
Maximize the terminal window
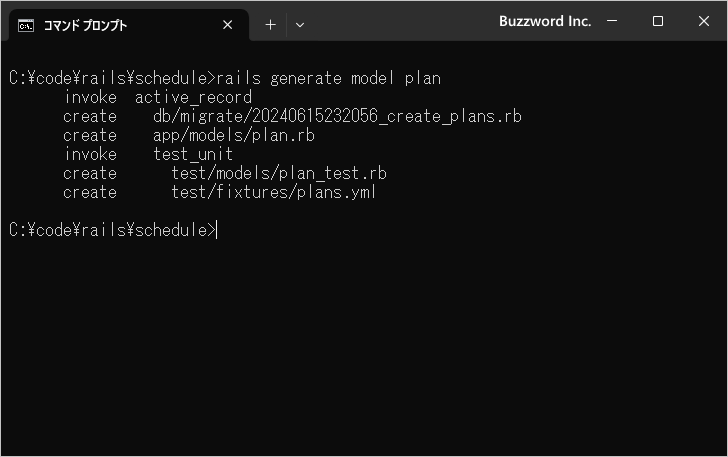tap(657, 21)
